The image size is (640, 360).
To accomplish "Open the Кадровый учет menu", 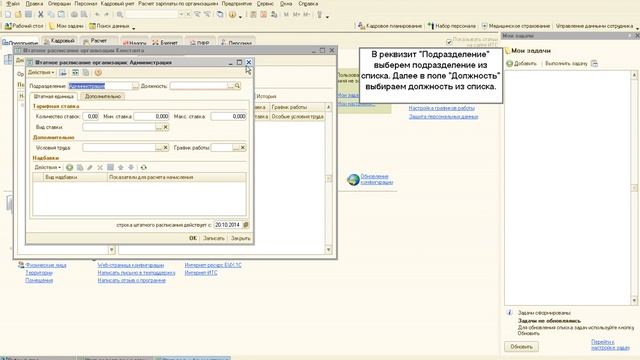I will coord(118,4).
